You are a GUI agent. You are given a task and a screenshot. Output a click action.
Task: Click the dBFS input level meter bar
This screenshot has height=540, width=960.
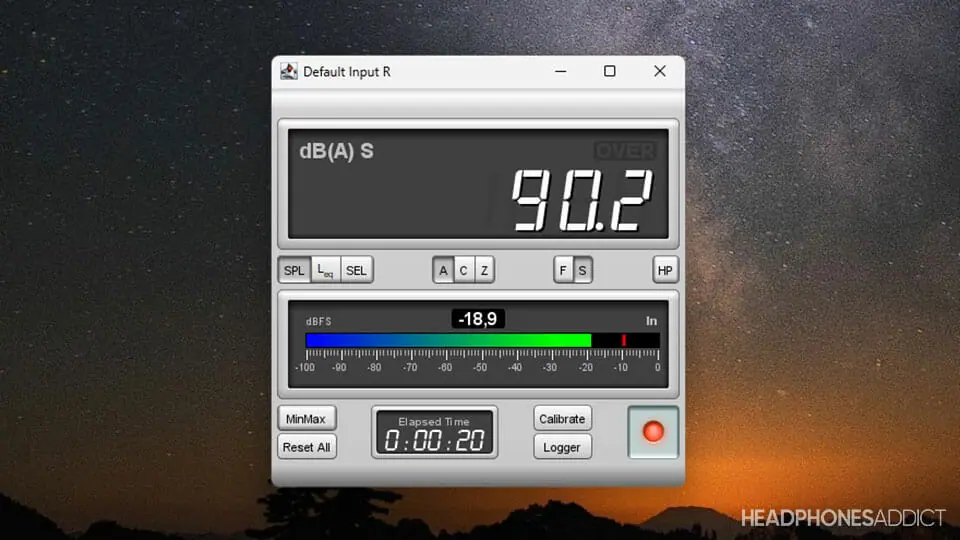[x=482, y=340]
